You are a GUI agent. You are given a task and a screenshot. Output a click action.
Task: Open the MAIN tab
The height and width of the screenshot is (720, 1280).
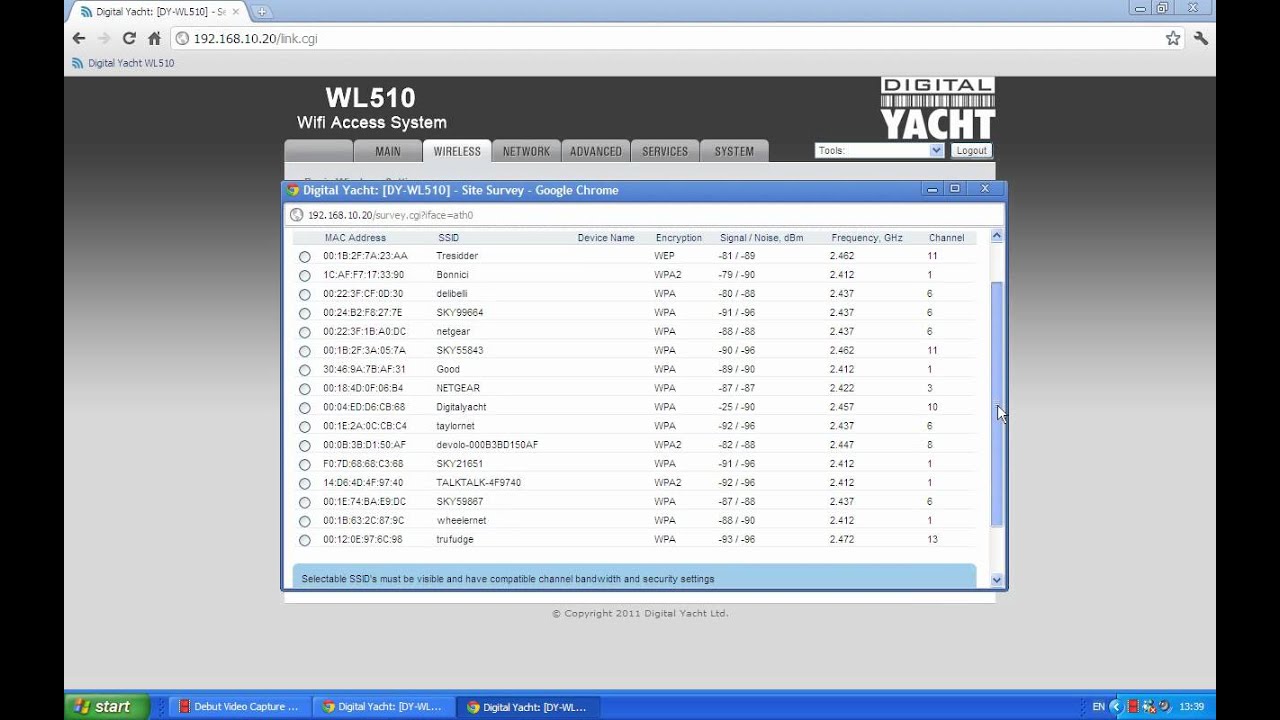[x=388, y=151]
